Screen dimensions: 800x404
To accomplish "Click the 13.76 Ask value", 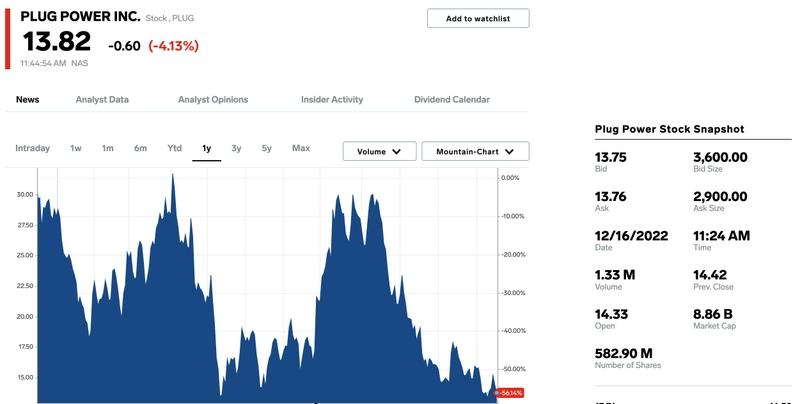I will pyautogui.click(x=610, y=196).
